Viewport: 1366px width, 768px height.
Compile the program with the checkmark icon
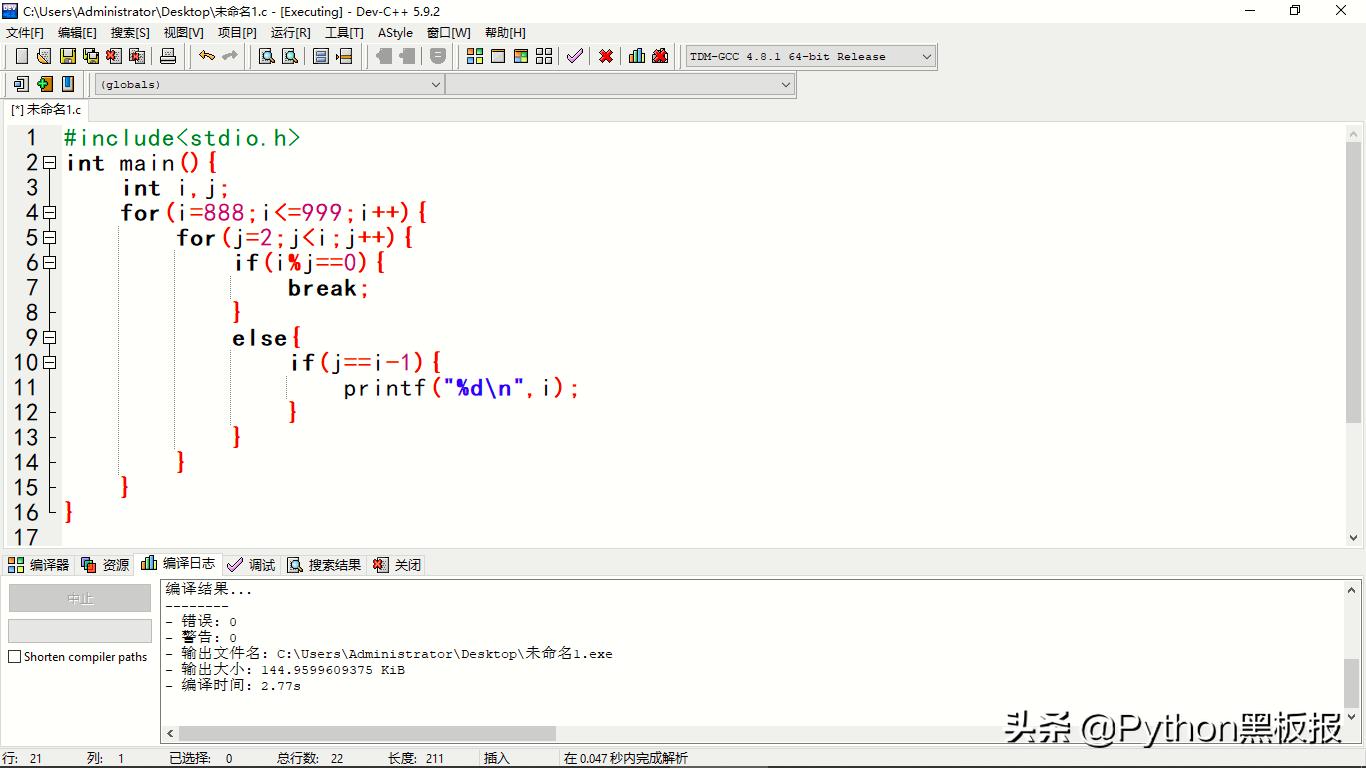tap(575, 56)
